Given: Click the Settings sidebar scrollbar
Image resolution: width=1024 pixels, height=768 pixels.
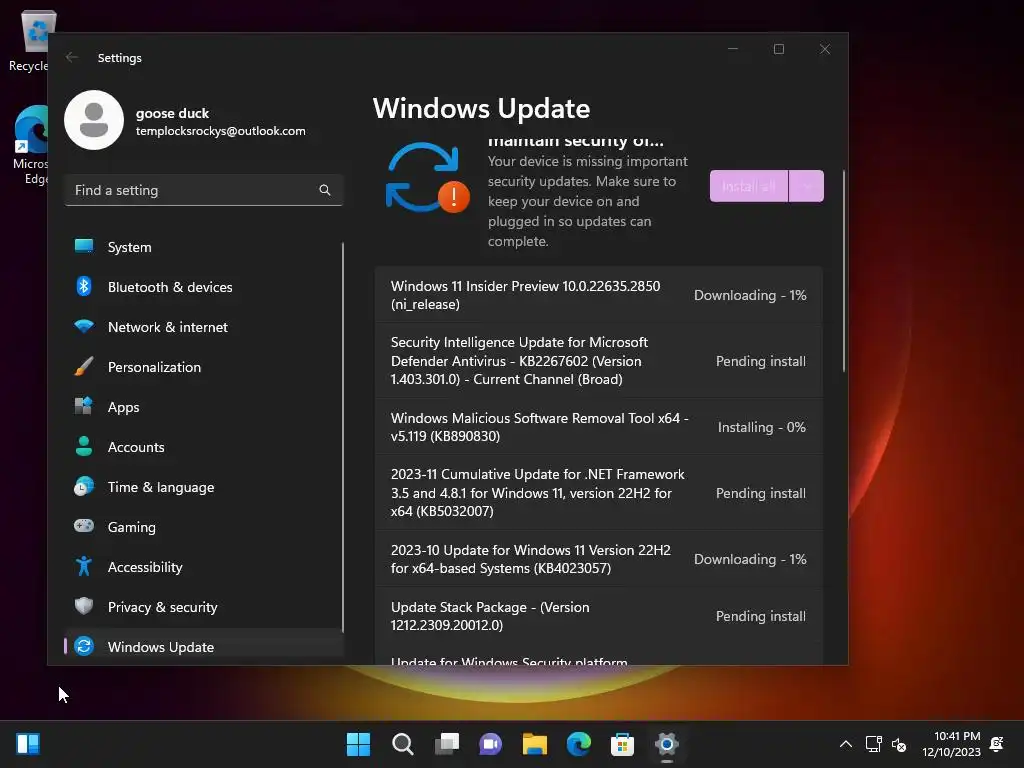Looking at the screenshot, I should coord(342,438).
